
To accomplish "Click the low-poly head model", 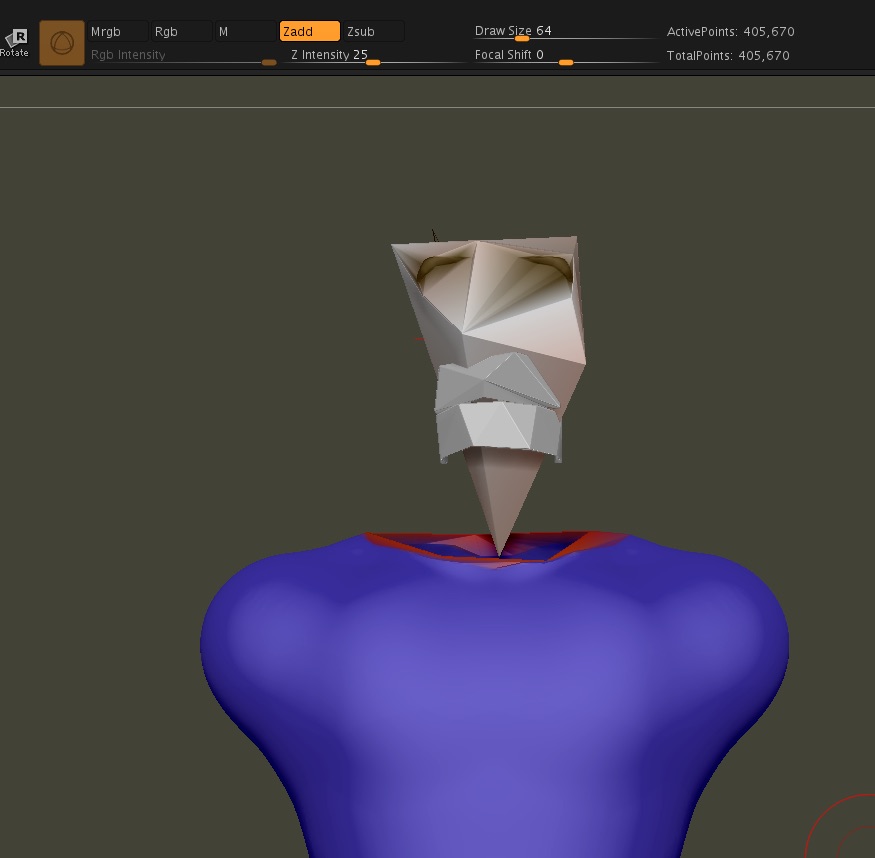I will click(x=500, y=300).
